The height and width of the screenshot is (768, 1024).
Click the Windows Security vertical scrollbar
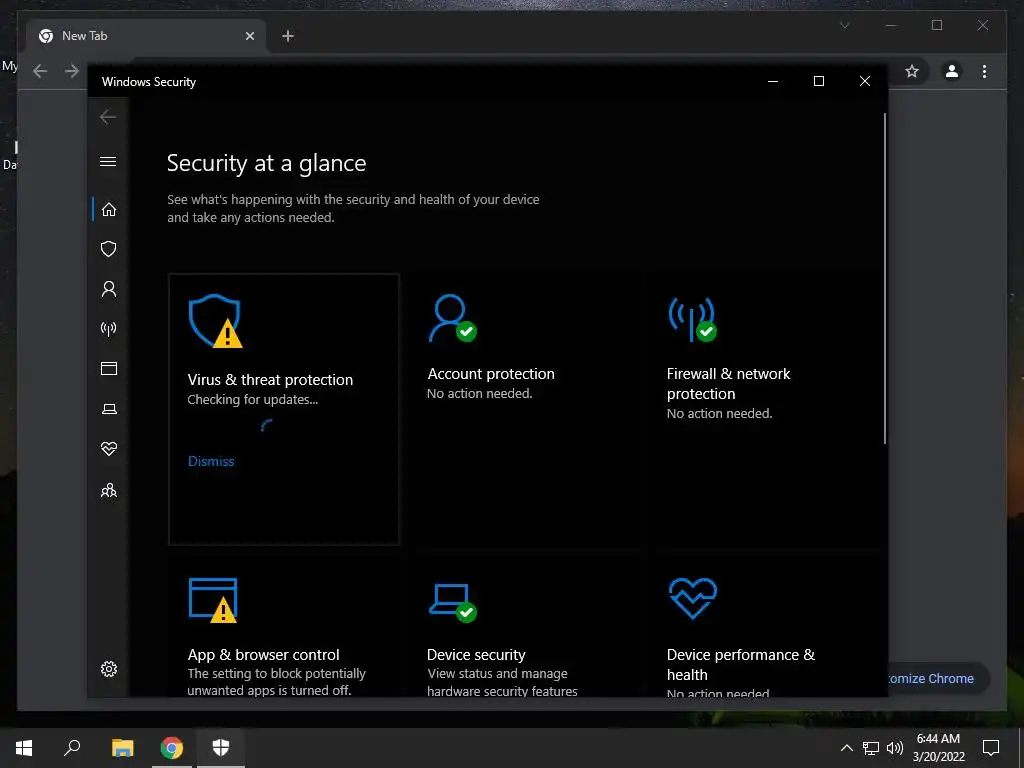[885, 279]
